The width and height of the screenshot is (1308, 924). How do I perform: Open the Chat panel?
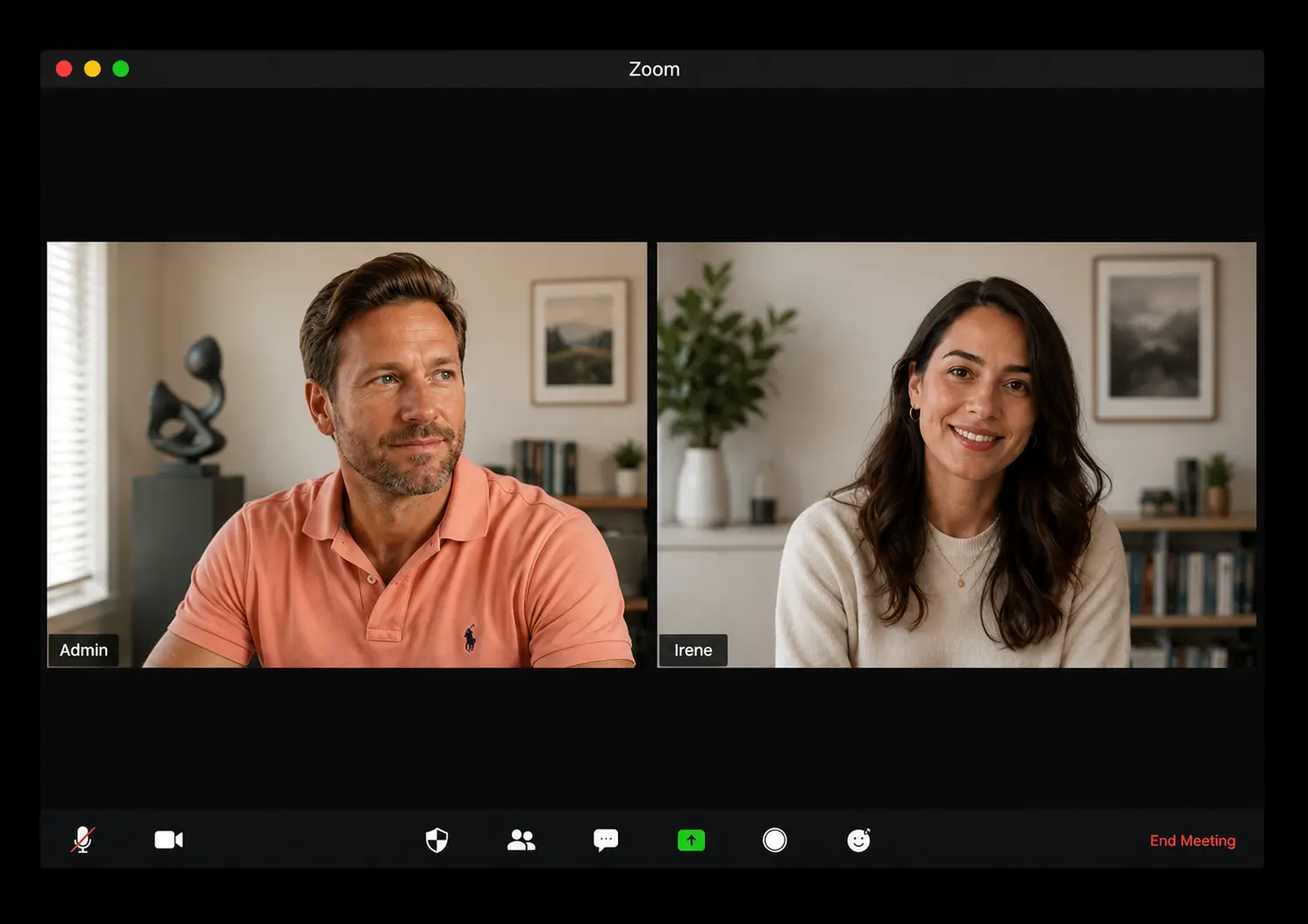pyautogui.click(x=606, y=840)
